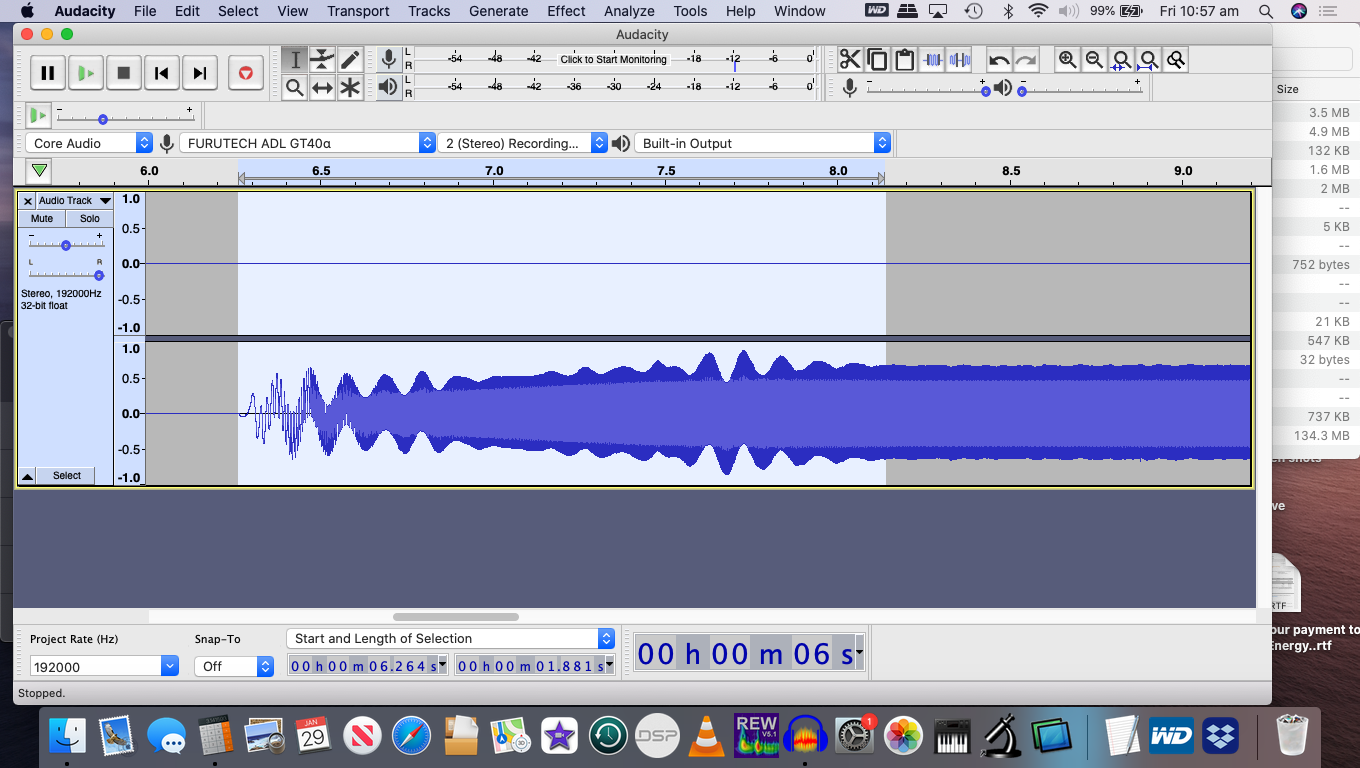The width and height of the screenshot is (1360, 768).
Task: Skip to end of the track
Action: [200, 73]
